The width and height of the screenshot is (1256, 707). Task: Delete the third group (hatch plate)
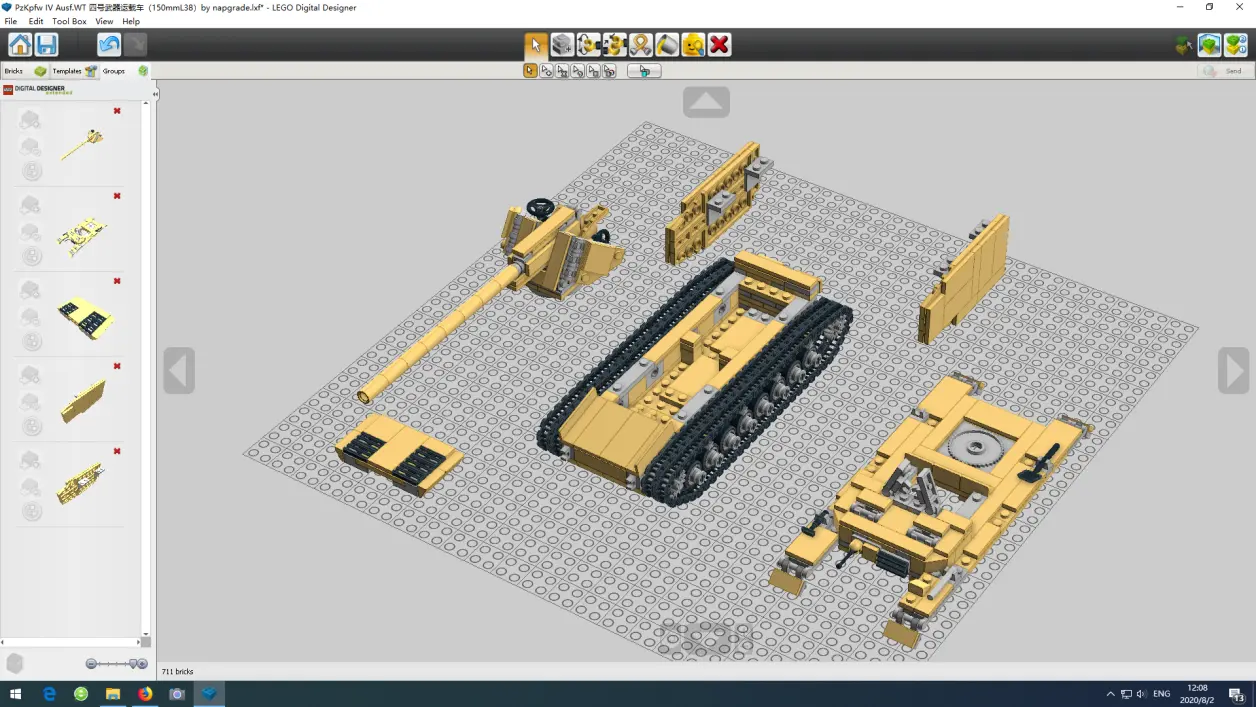pyautogui.click(x=117, y=281)
